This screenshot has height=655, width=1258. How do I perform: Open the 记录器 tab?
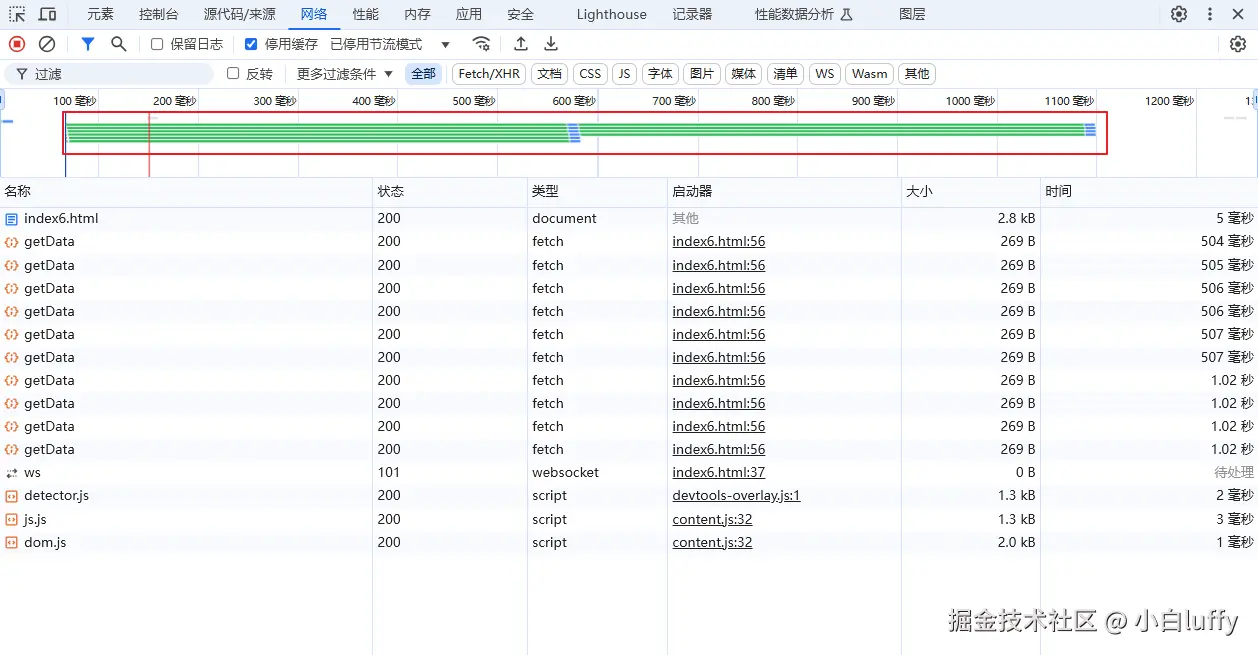pyautogui.click(x=692, y=14)
